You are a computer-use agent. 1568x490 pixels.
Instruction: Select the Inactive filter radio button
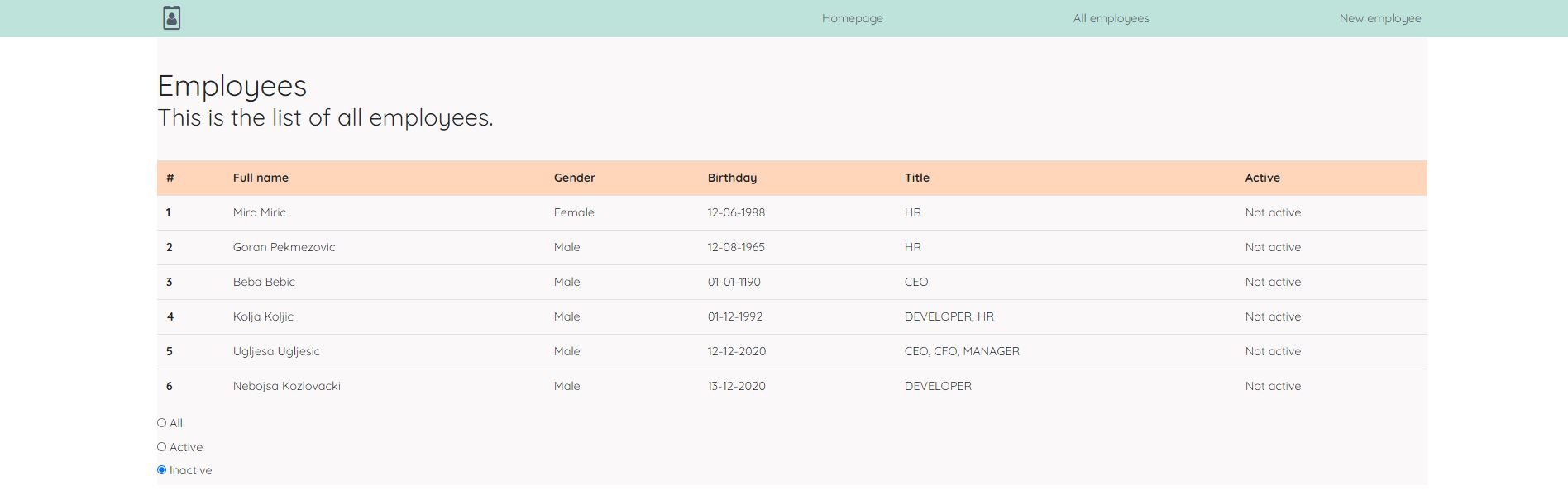[161, 469]
